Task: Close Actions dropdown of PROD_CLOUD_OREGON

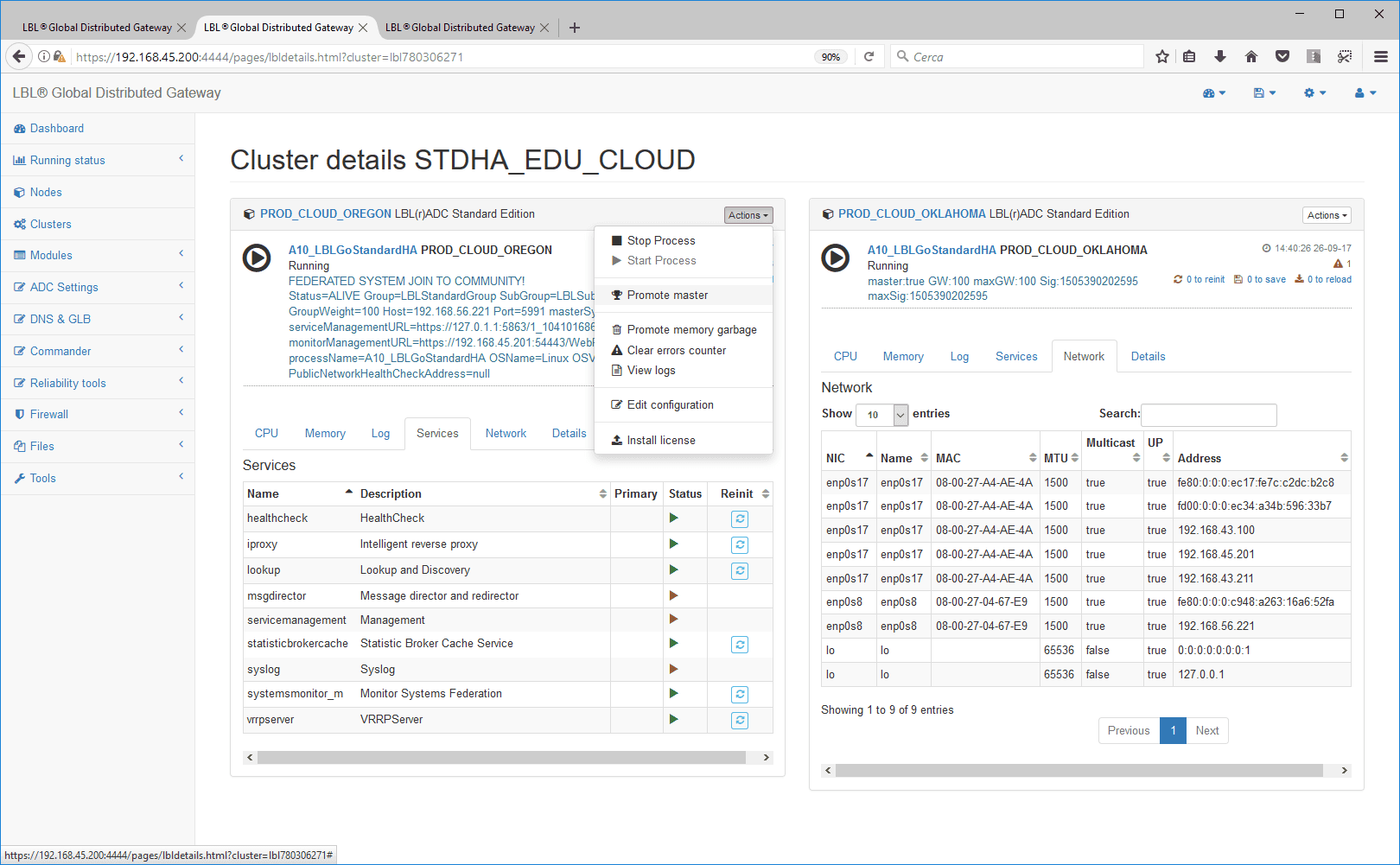Action: (x=748, y=215)
